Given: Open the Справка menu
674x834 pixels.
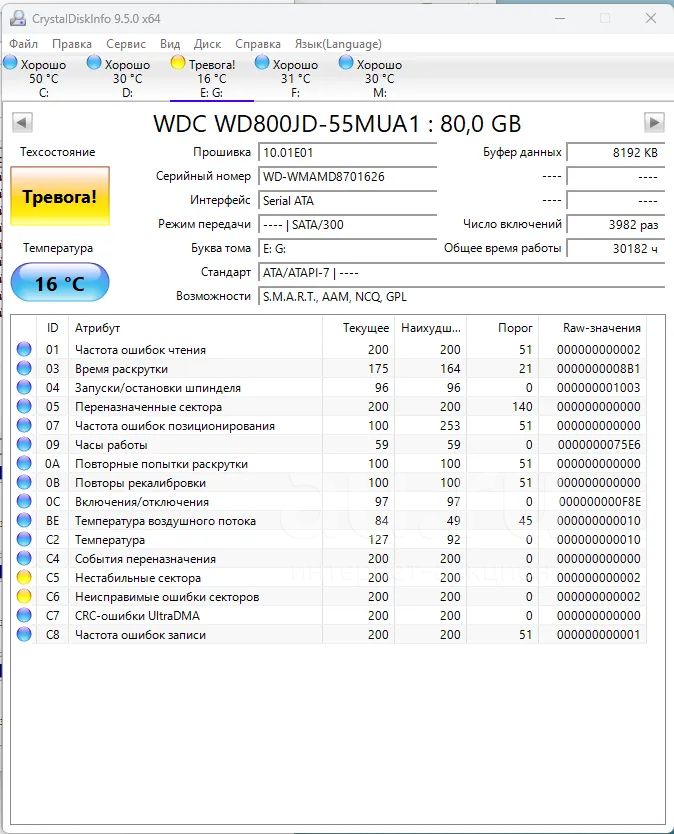Looking at the screenshot, I should (258, 44).
